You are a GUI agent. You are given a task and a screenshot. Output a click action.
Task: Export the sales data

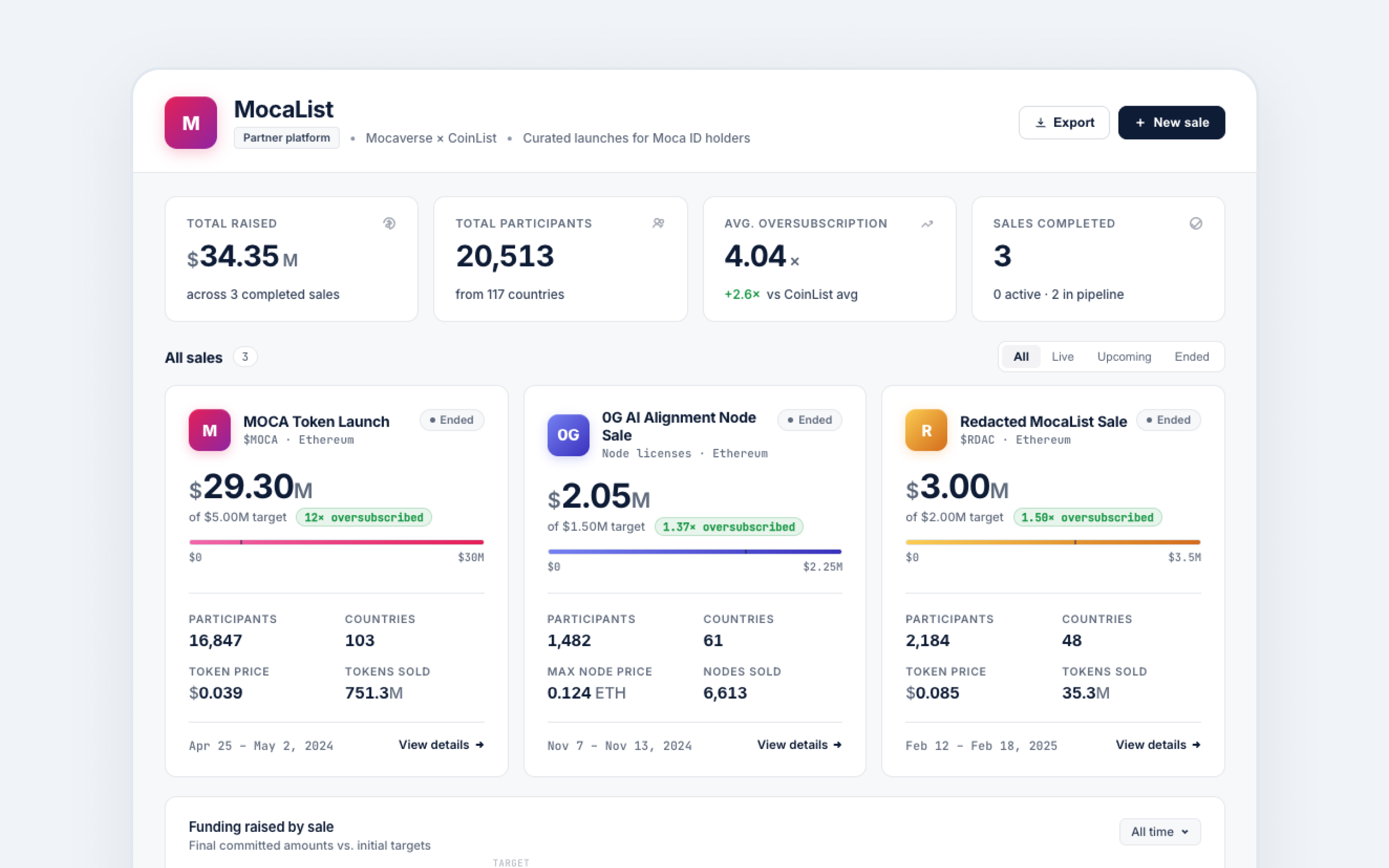point(1063,122)
